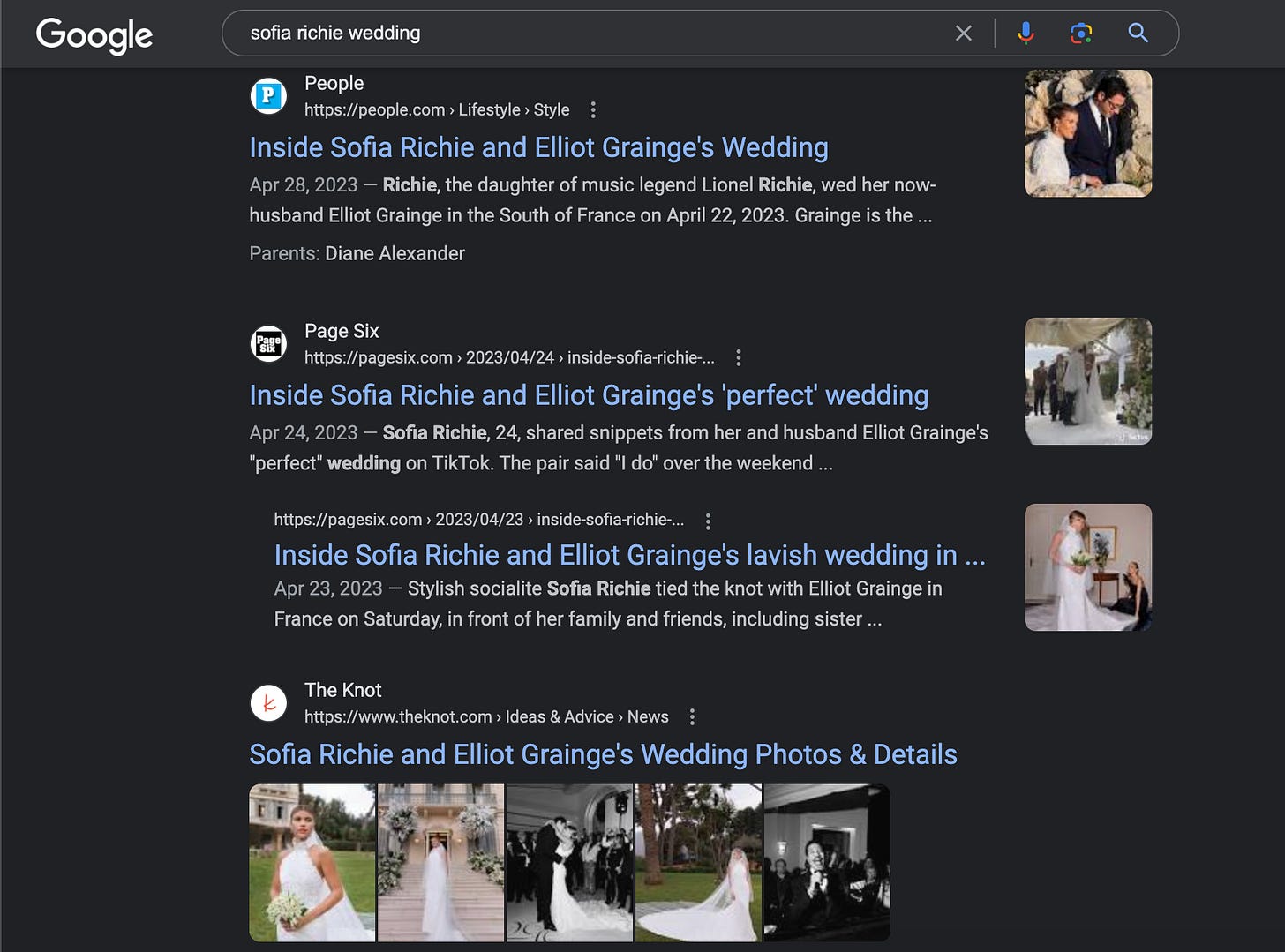1285x952 pixels.
Task: Click The Knot bride portrait holding bouquet
Action: (x=312, y=863)
